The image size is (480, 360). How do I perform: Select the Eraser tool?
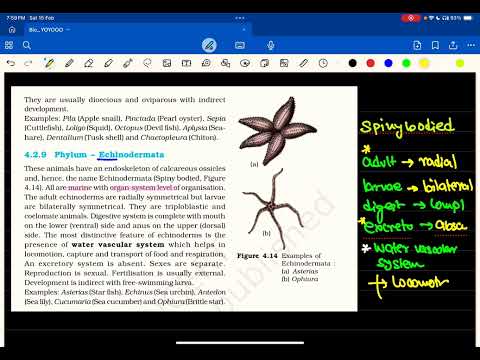click(88, 63)
